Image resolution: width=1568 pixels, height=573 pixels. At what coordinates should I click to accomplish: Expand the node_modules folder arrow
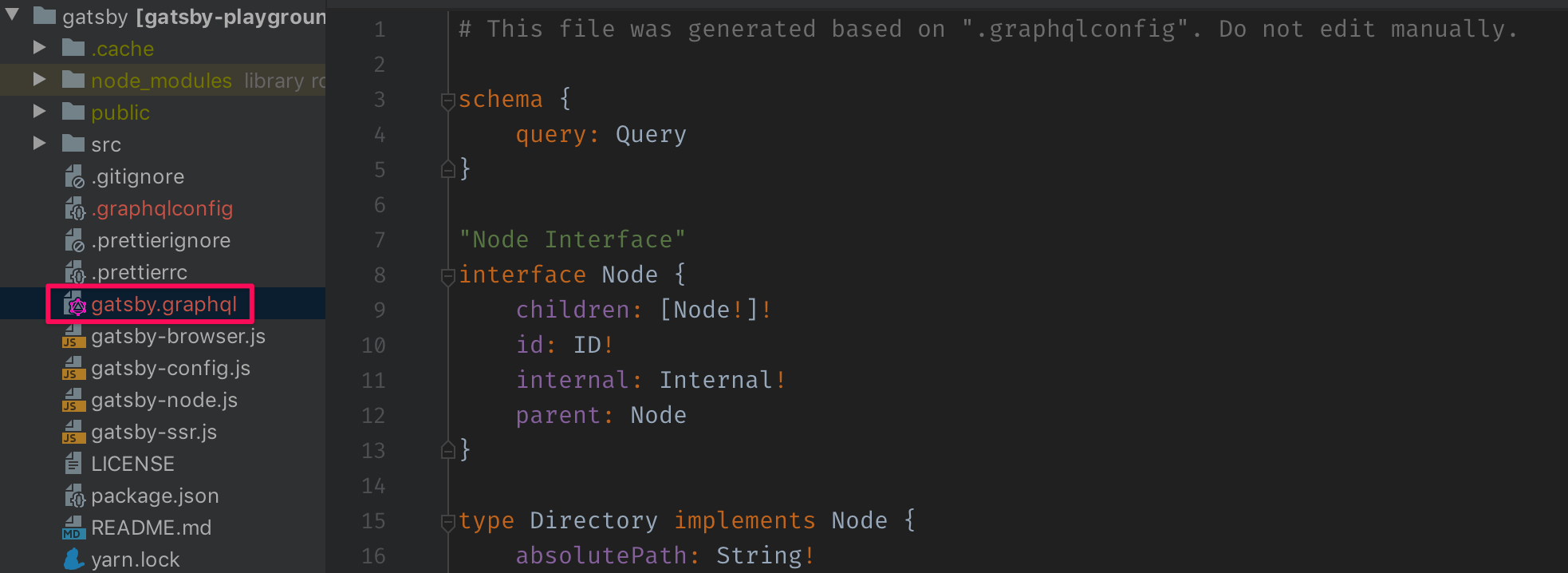click(x=39, y=80)
